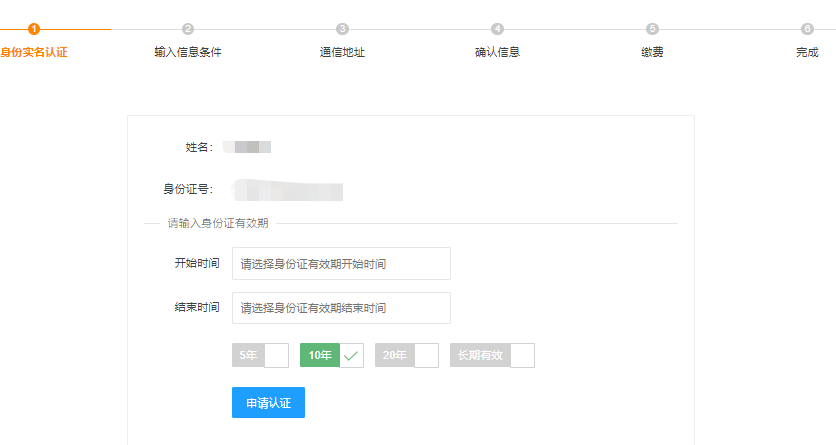The height and width of the screenshot is (445, 836).
Task: Click step 1 circle icon
Action: [x=33, y=29]
